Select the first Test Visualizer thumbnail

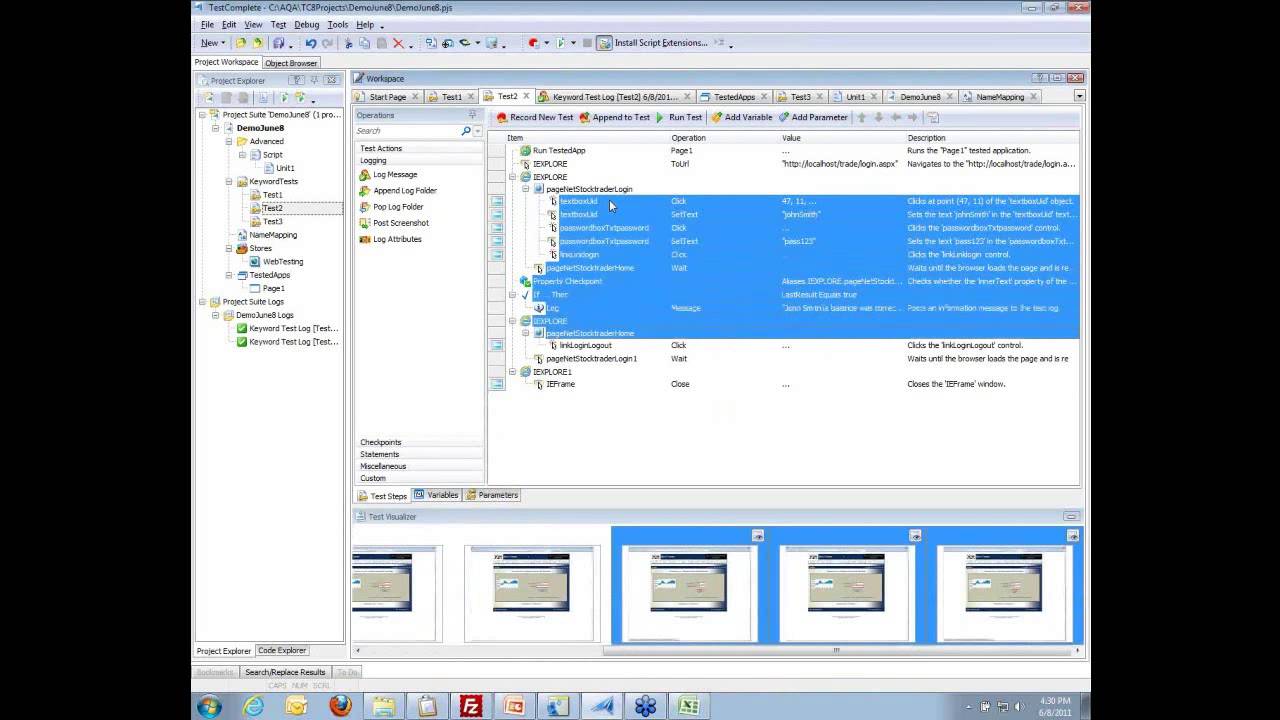(x=396, y=593)
